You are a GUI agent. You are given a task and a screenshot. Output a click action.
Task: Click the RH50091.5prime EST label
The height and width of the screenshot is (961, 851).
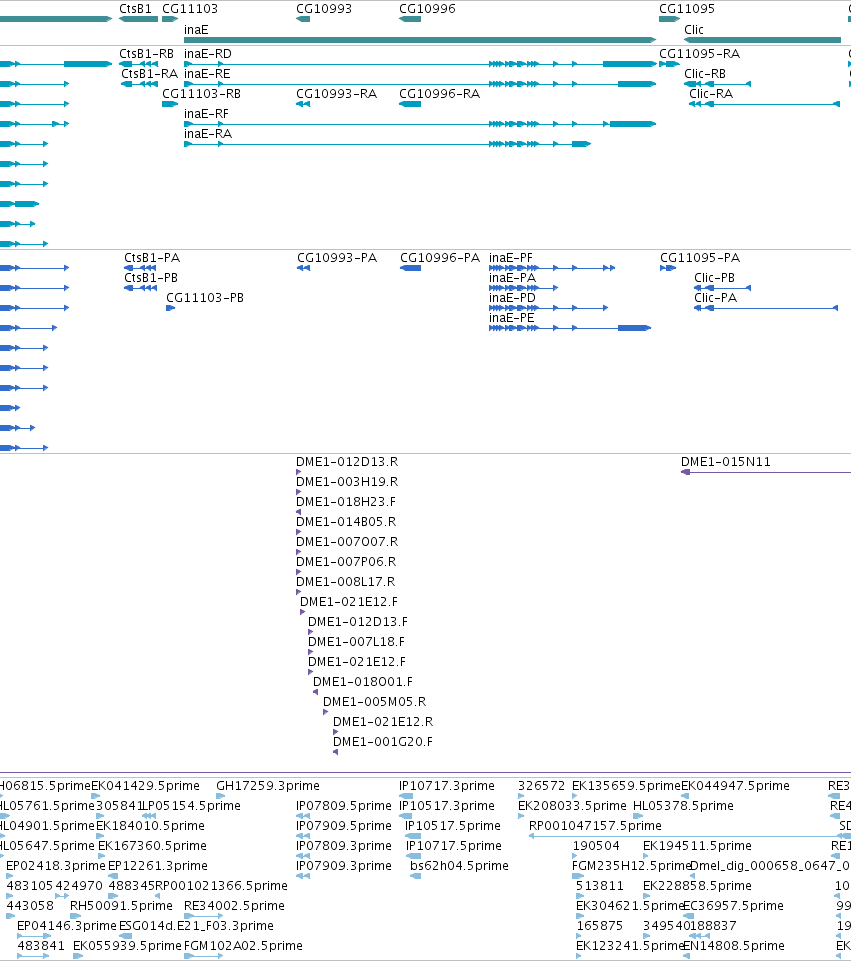pos(121,906)
